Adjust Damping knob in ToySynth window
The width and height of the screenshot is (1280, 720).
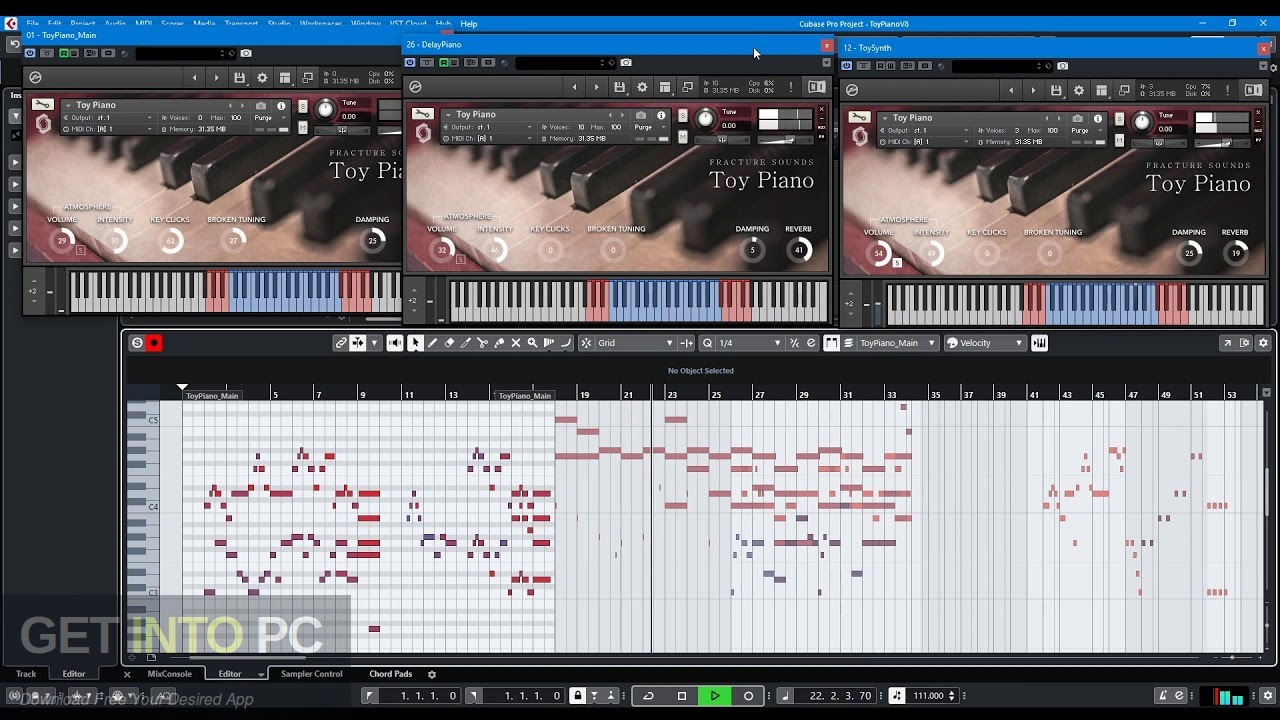[x=1189, y=253]
